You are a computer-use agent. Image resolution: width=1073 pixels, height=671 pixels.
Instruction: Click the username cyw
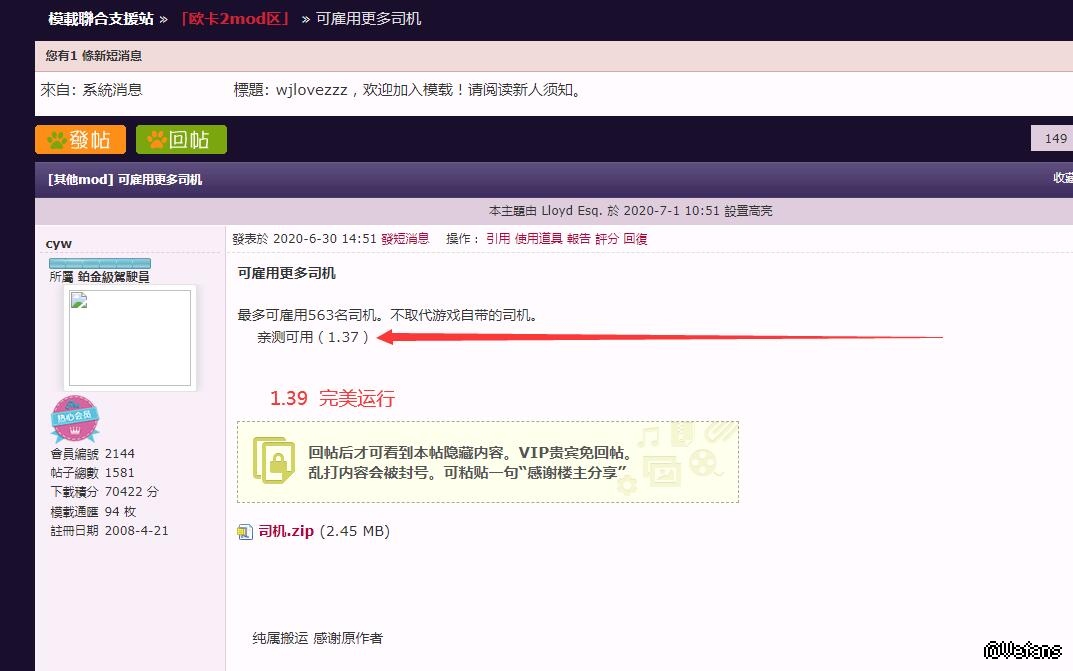(x=59, y=244)
